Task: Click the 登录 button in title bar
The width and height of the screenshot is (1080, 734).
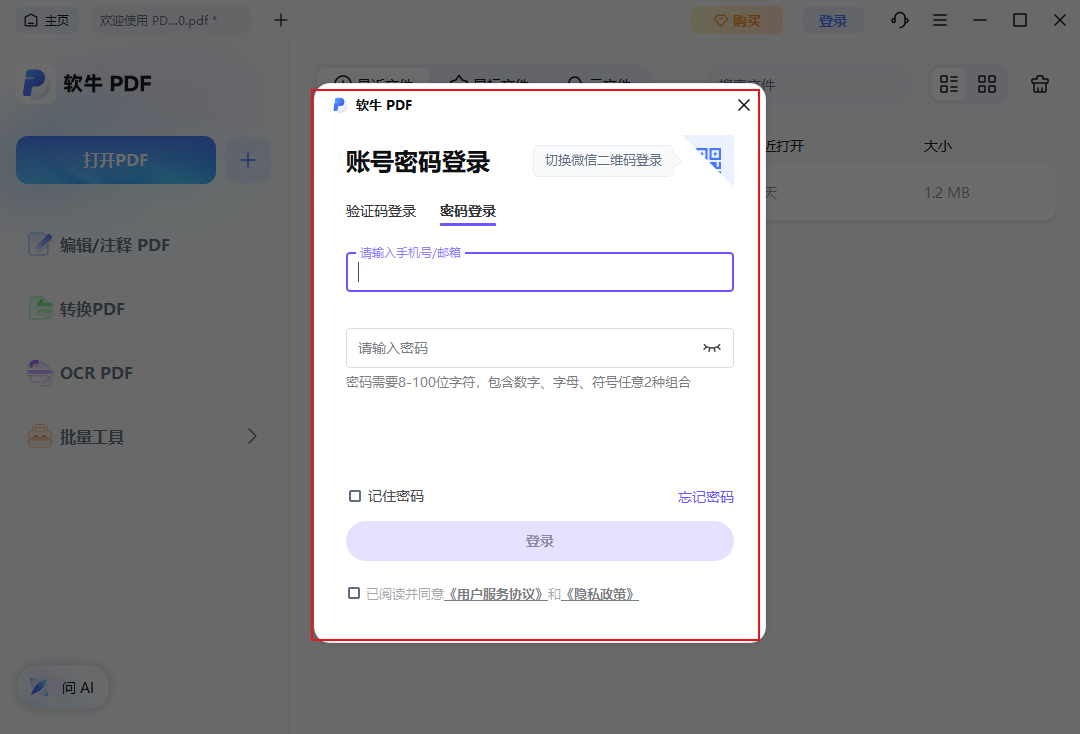Action: (833, 21)
